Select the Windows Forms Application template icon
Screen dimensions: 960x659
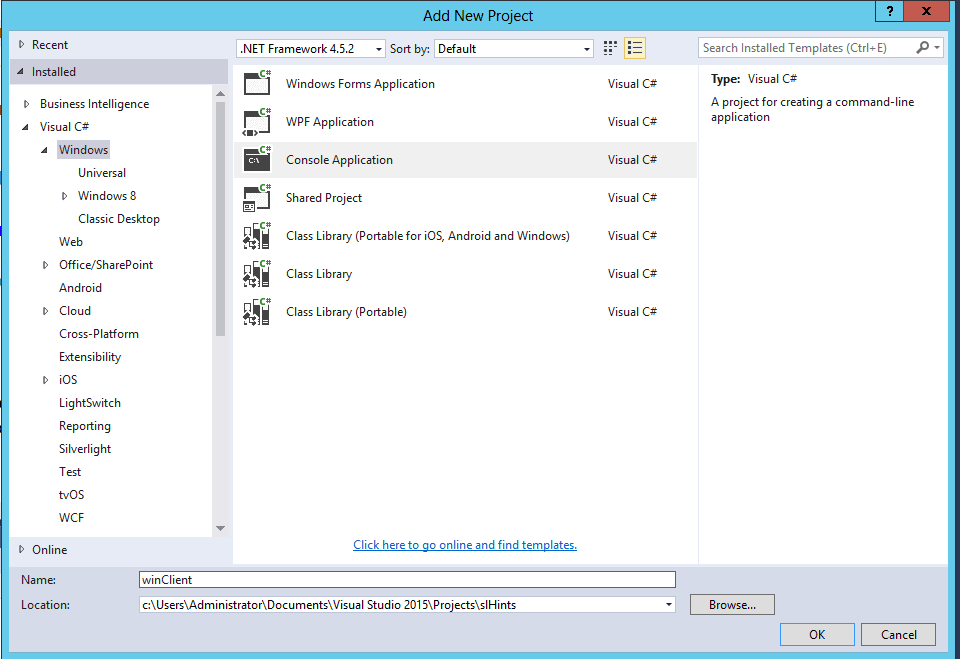(257, 83)
